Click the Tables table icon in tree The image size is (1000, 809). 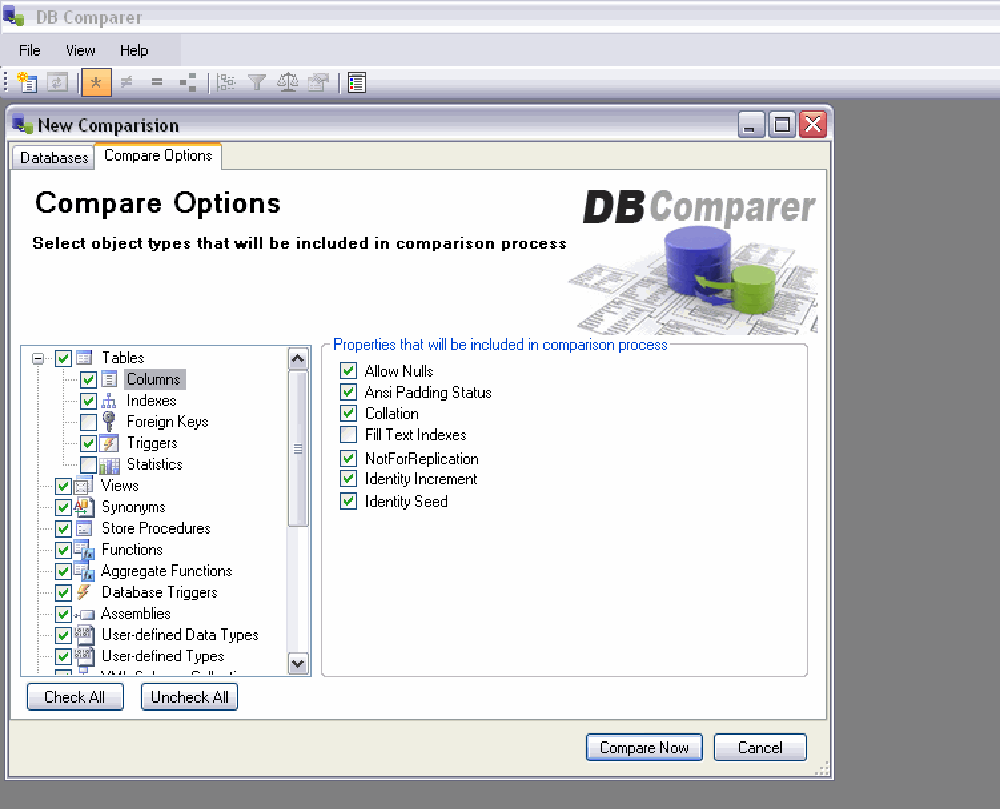pos(84,358)
